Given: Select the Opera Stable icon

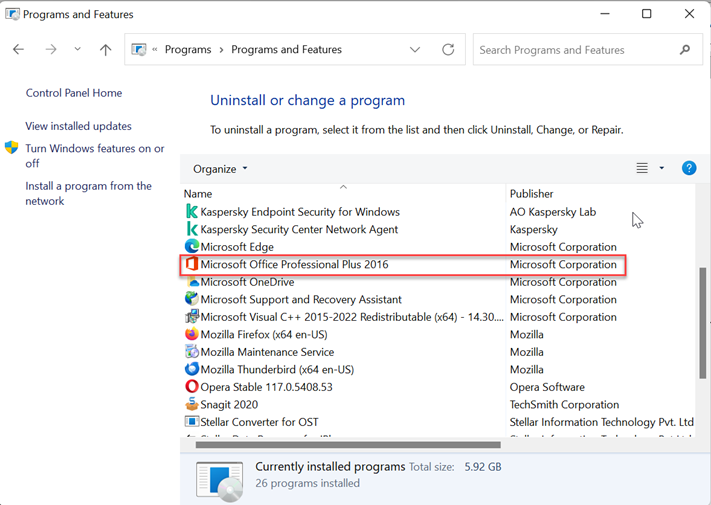Looking at the screenshot, I should [192, 387].
